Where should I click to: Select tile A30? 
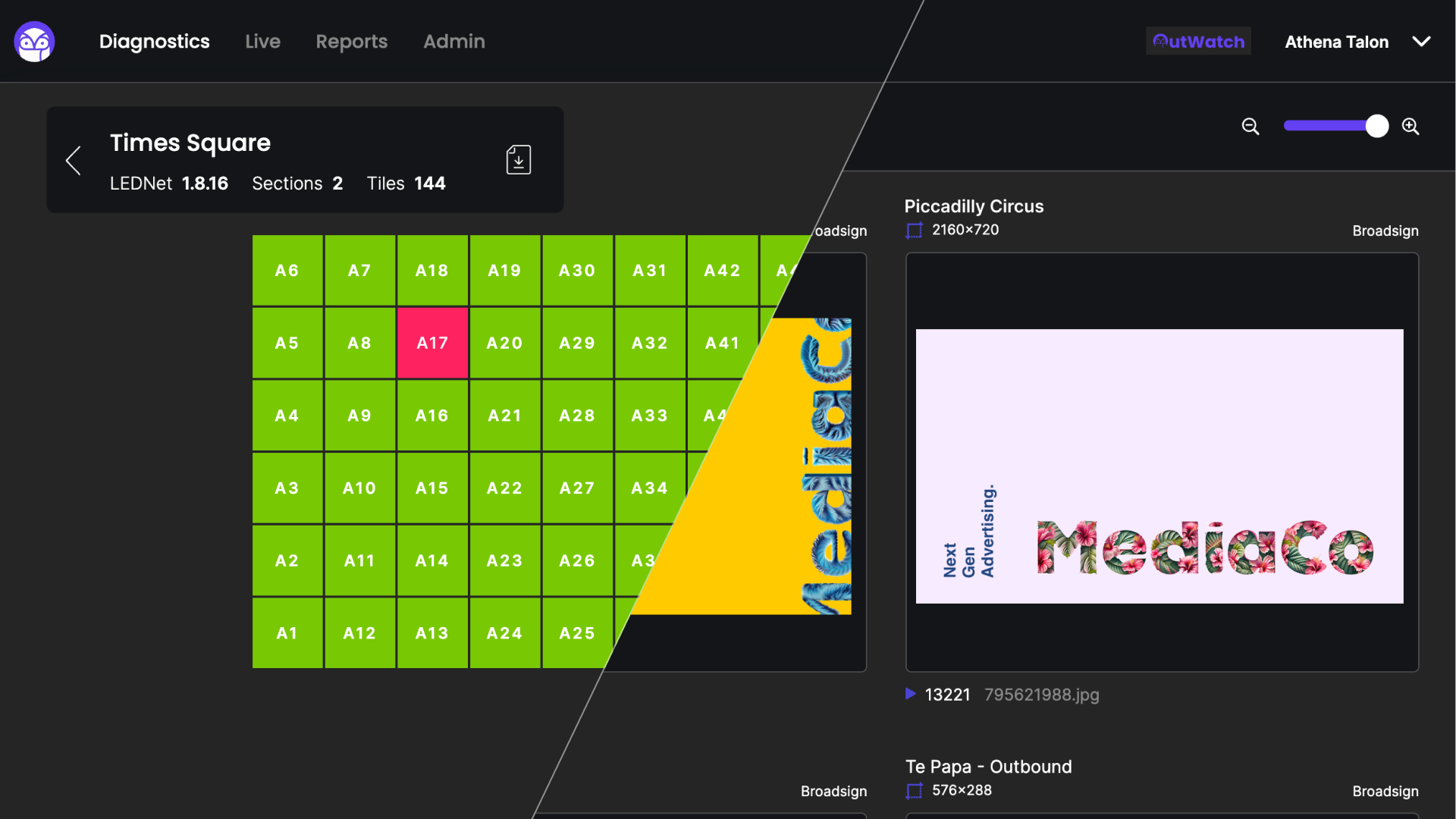(x=577, y=270)
